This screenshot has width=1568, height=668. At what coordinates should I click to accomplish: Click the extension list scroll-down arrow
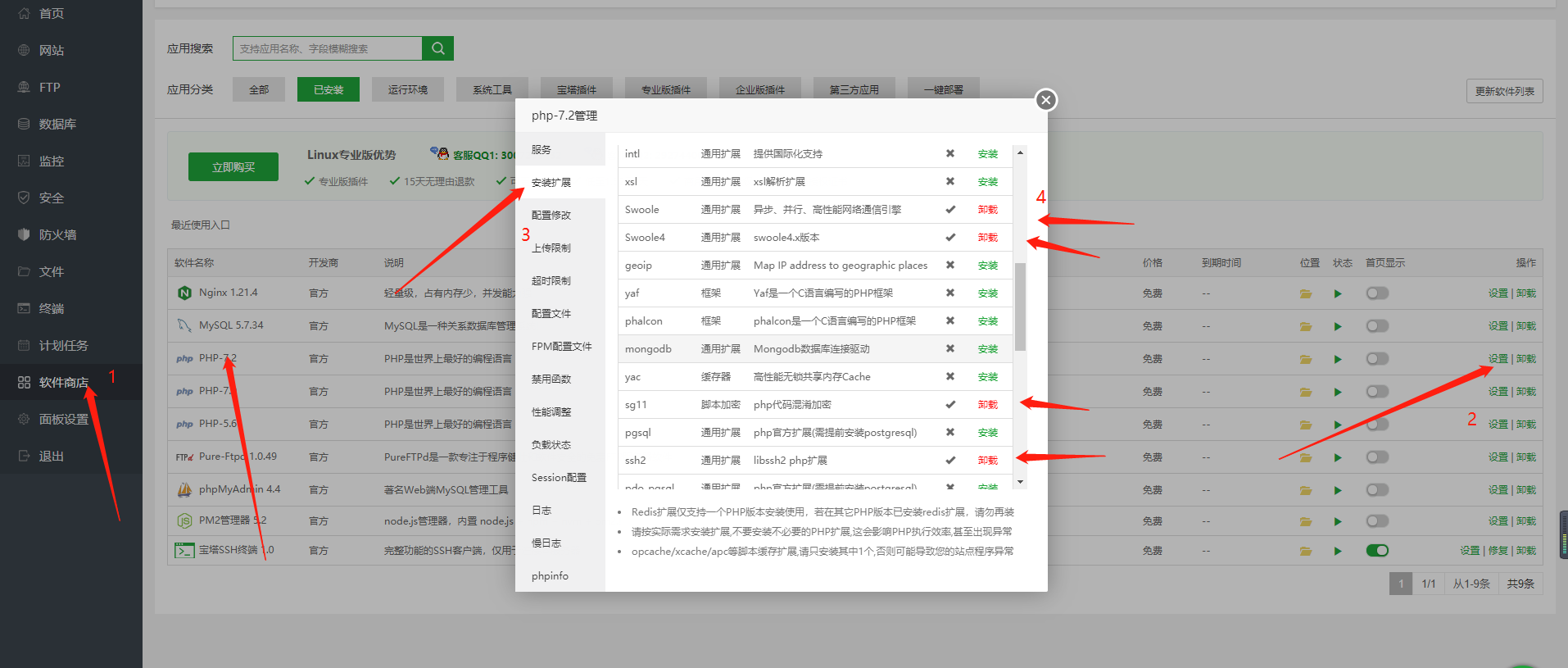point(1020,482)
